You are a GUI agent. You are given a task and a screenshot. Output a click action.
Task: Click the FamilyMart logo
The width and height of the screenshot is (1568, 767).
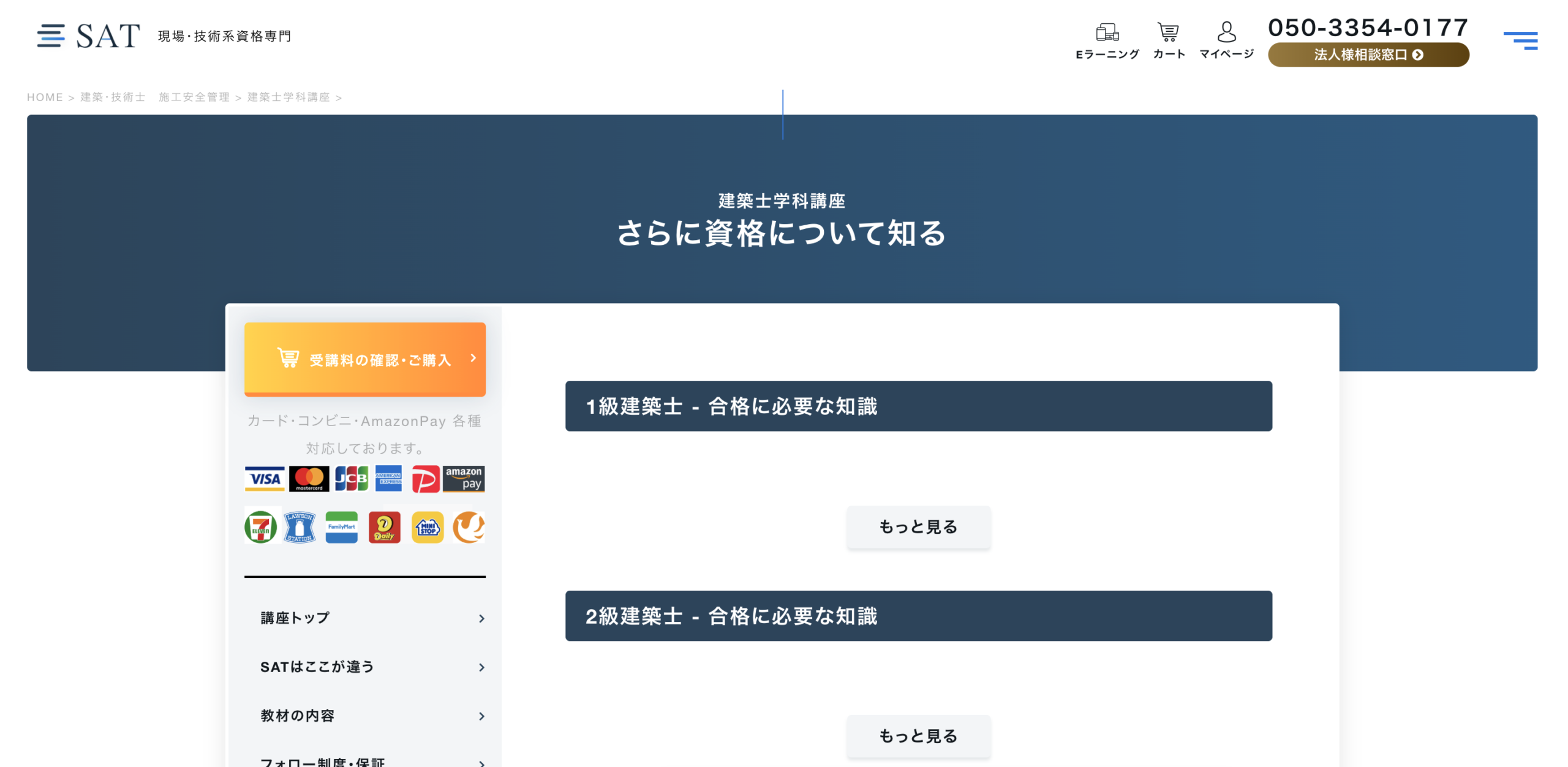click(x=341, y=527)
